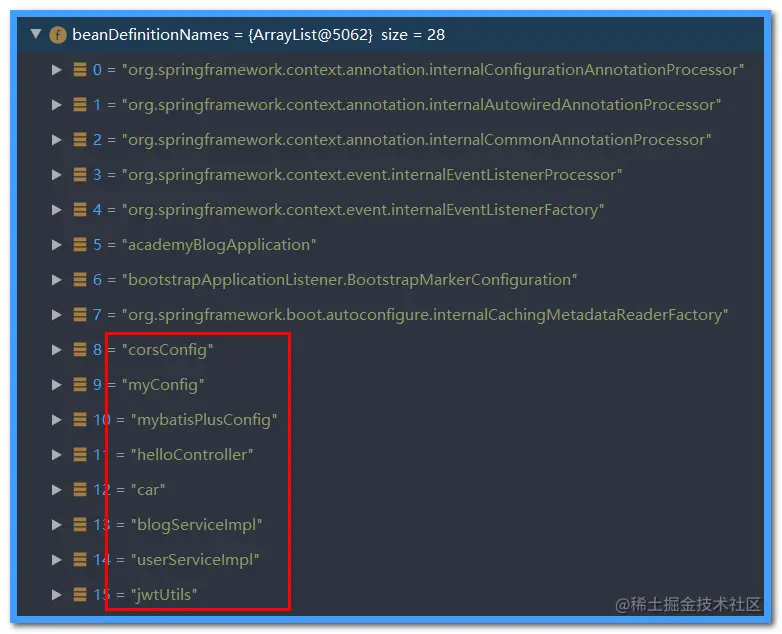
Task: Expand element 4 internalEventListenerFactory arrow
Action: (x=57, y=210)
